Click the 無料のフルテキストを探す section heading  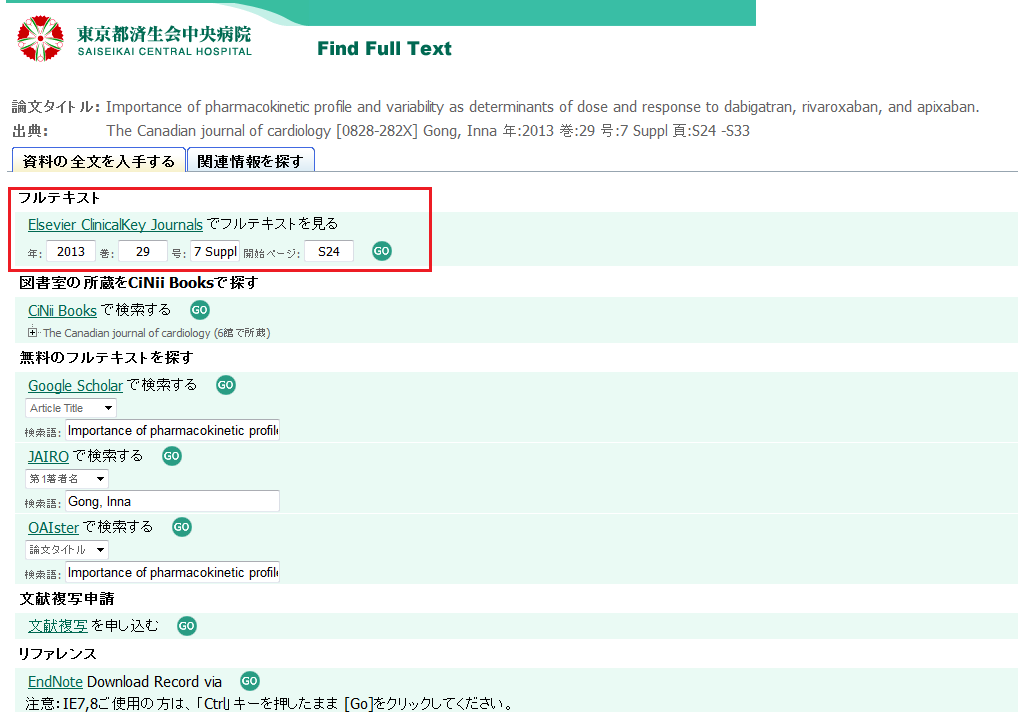106,358
